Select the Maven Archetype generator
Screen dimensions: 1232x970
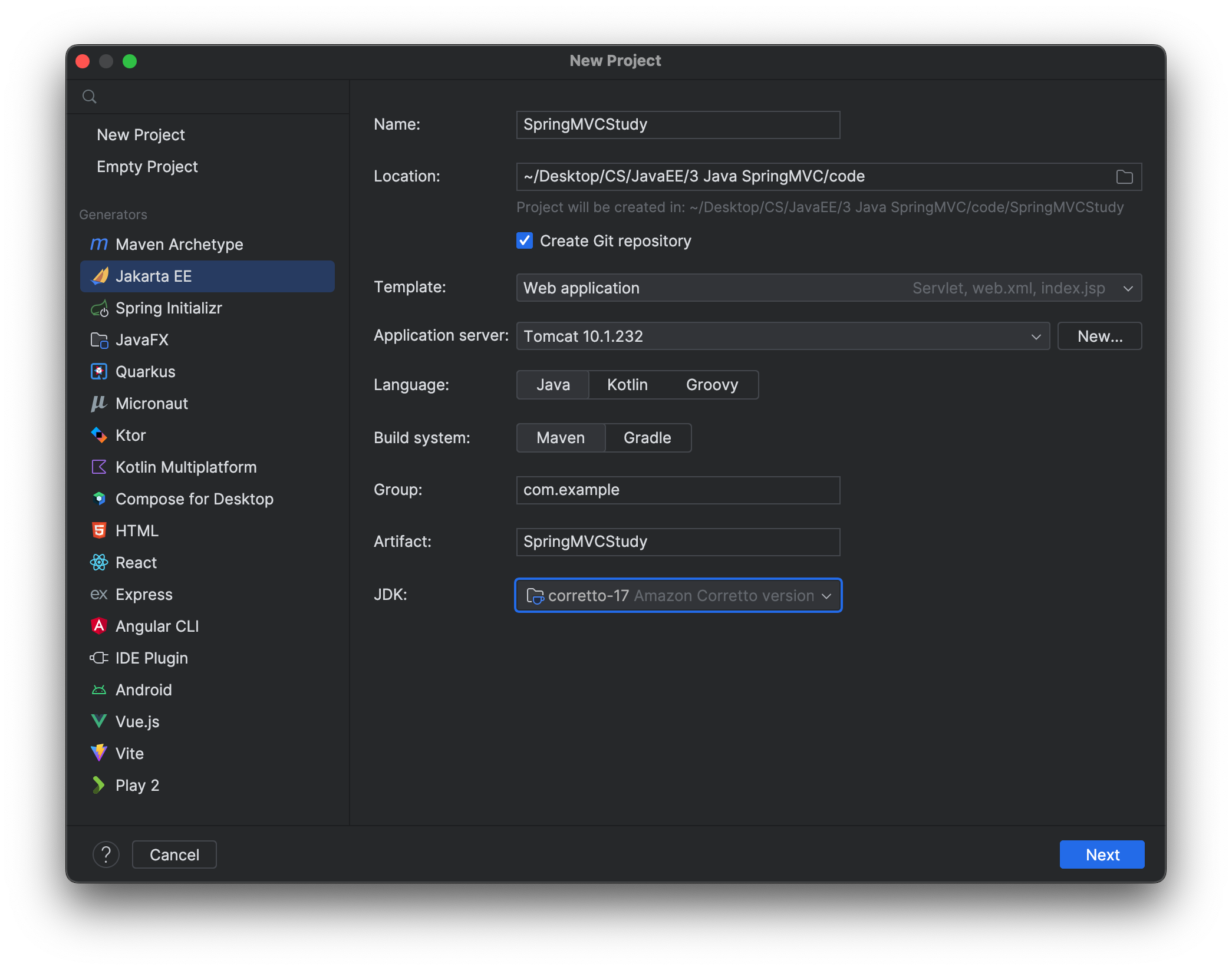[179, 244]
